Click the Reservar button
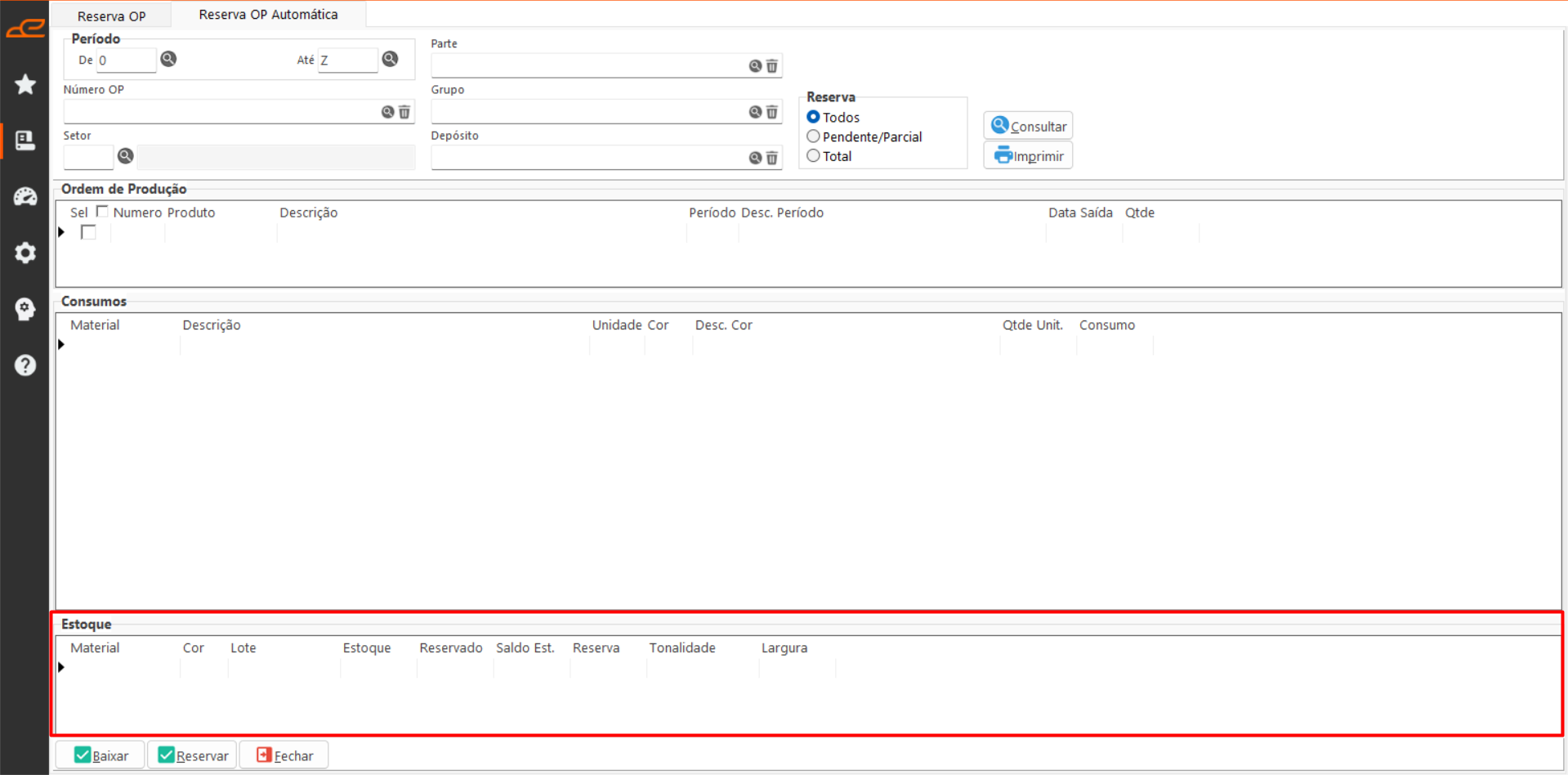This screenshot has width=1568, height=775. (193, 755)
